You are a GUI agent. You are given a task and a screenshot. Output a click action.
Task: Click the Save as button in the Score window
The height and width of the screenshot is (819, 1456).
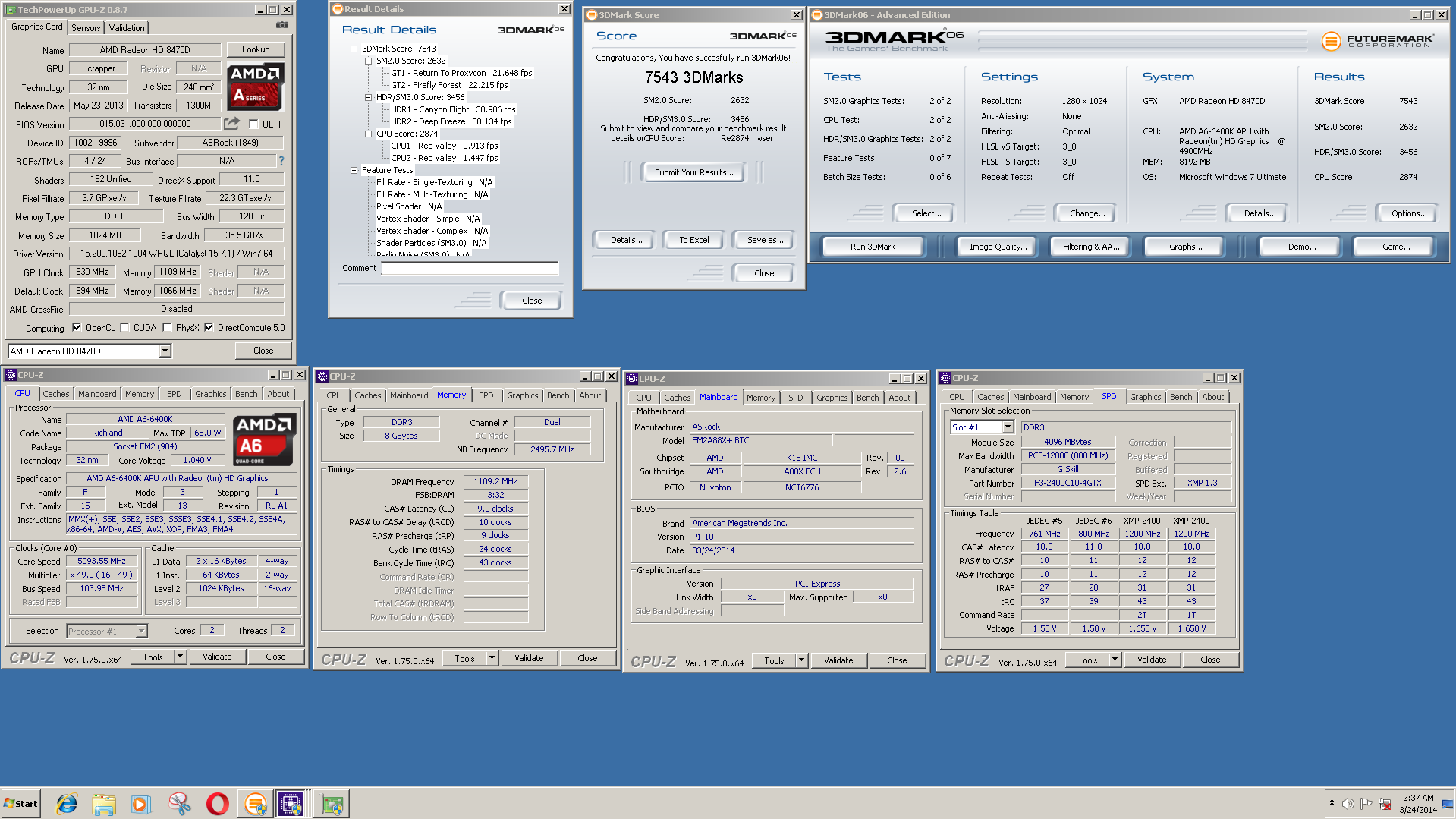click(766, 240)
